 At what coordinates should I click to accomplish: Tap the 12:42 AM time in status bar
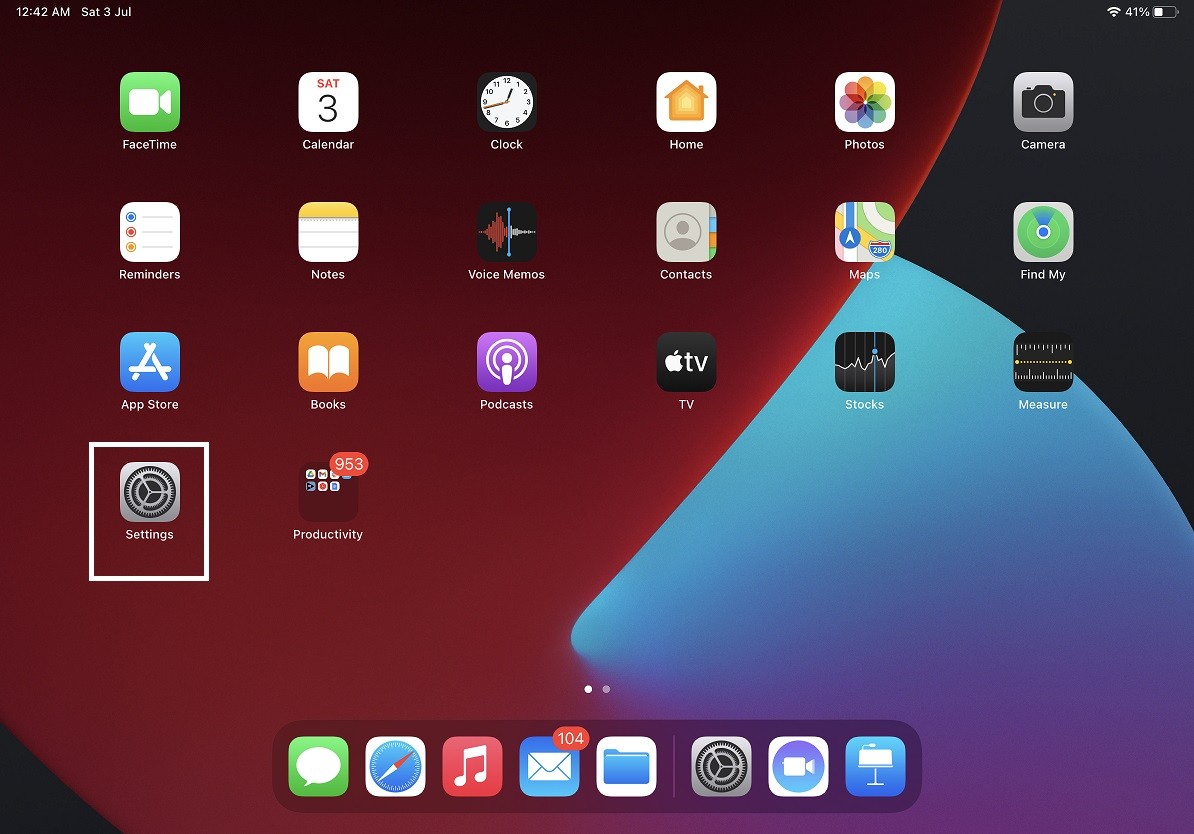pos(43,12)
